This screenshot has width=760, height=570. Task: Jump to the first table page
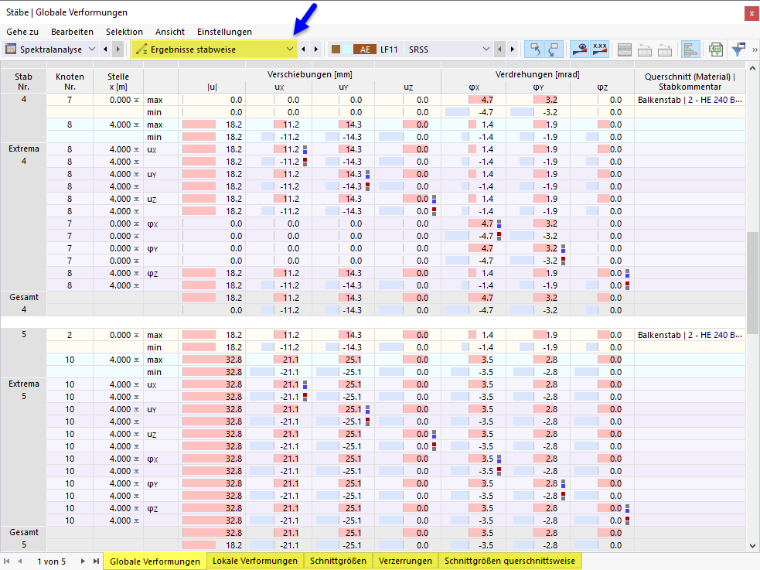coord(7,561)
